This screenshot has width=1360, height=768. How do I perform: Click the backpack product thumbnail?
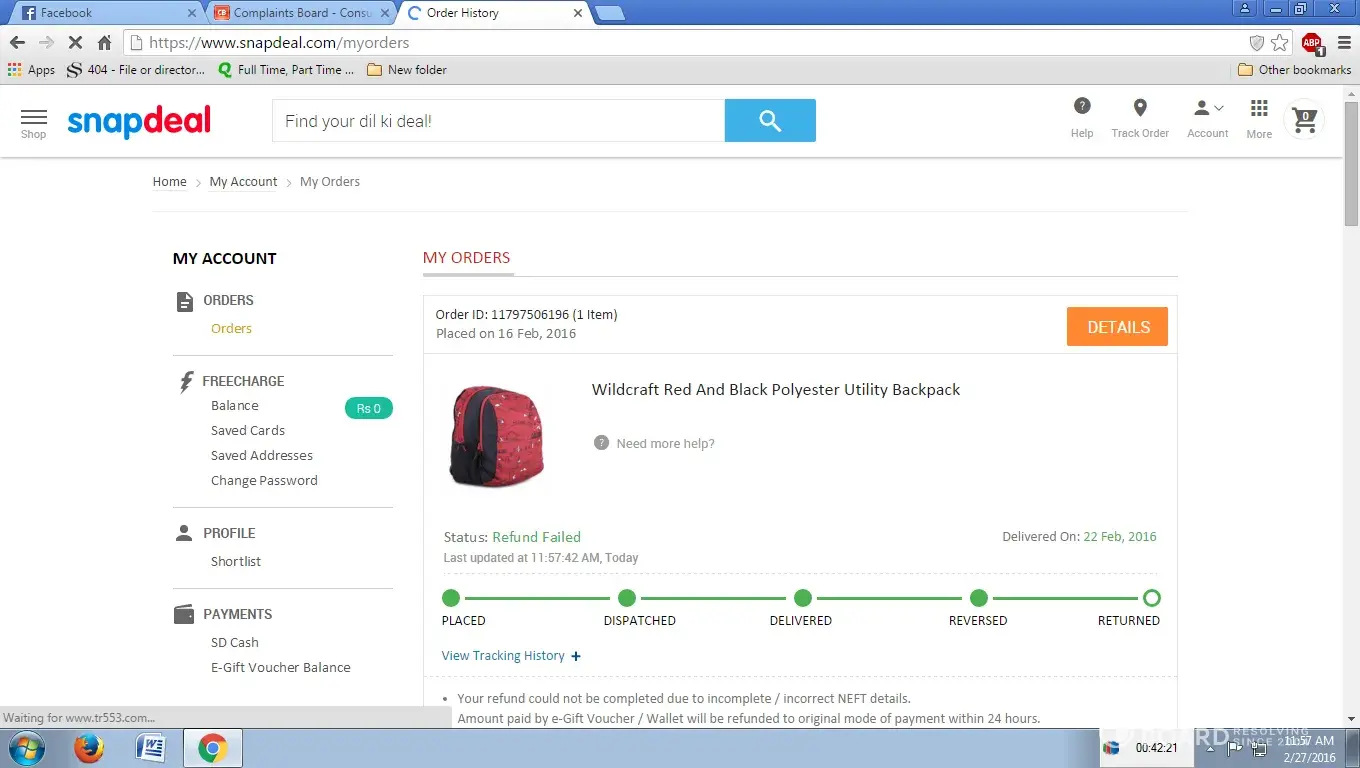tap(497, 437)
